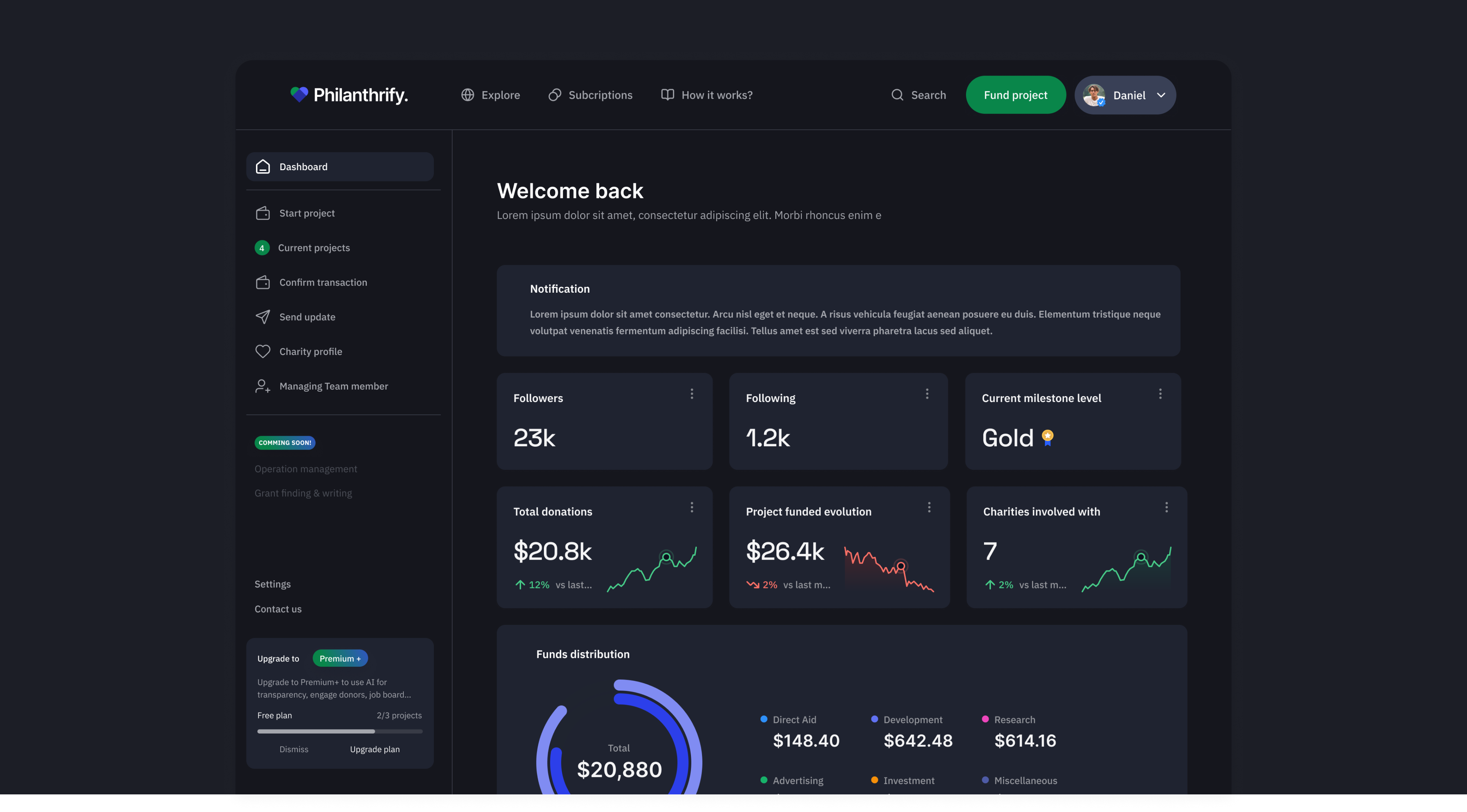Open the Total donations card options menu
Viewport: 1467px width, 812px height.
tap(692, 507)
